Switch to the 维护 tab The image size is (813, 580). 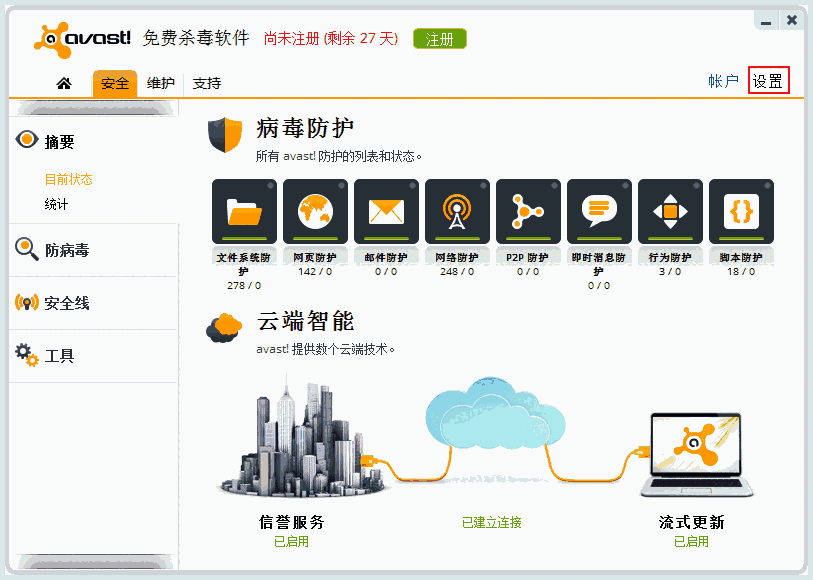point(160,84)
